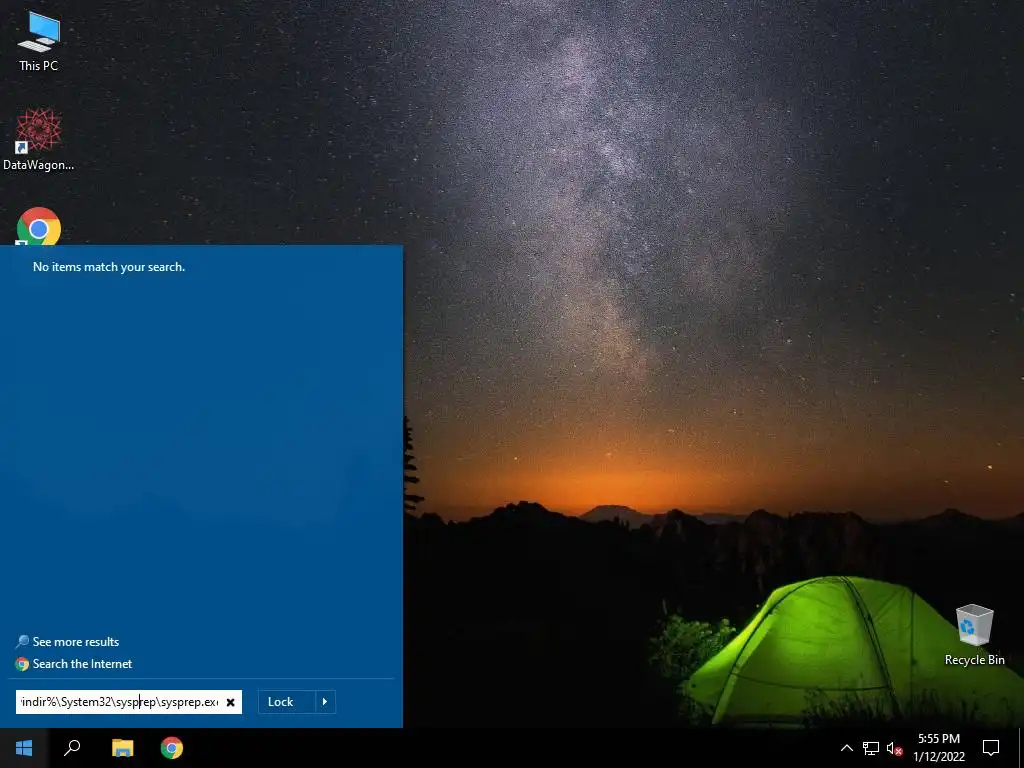Click the Show desktop strip on taskbar edge
The image size is (1024, 768).
point(1021,748)
